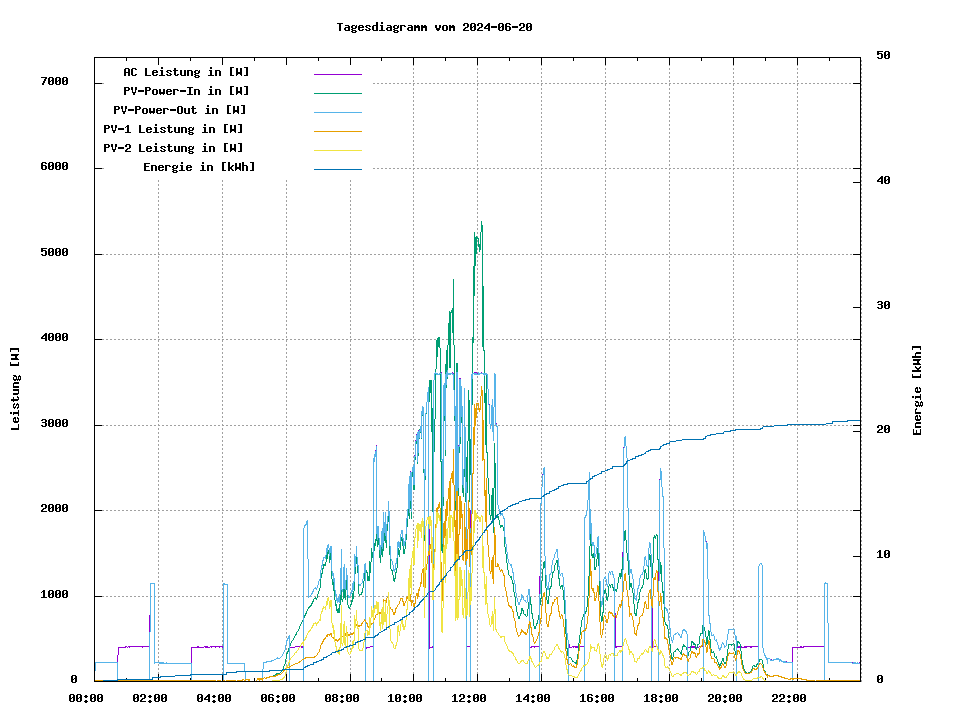Select the 12:00 time axis tick label
960x720 pixels.
click(469, 698)
